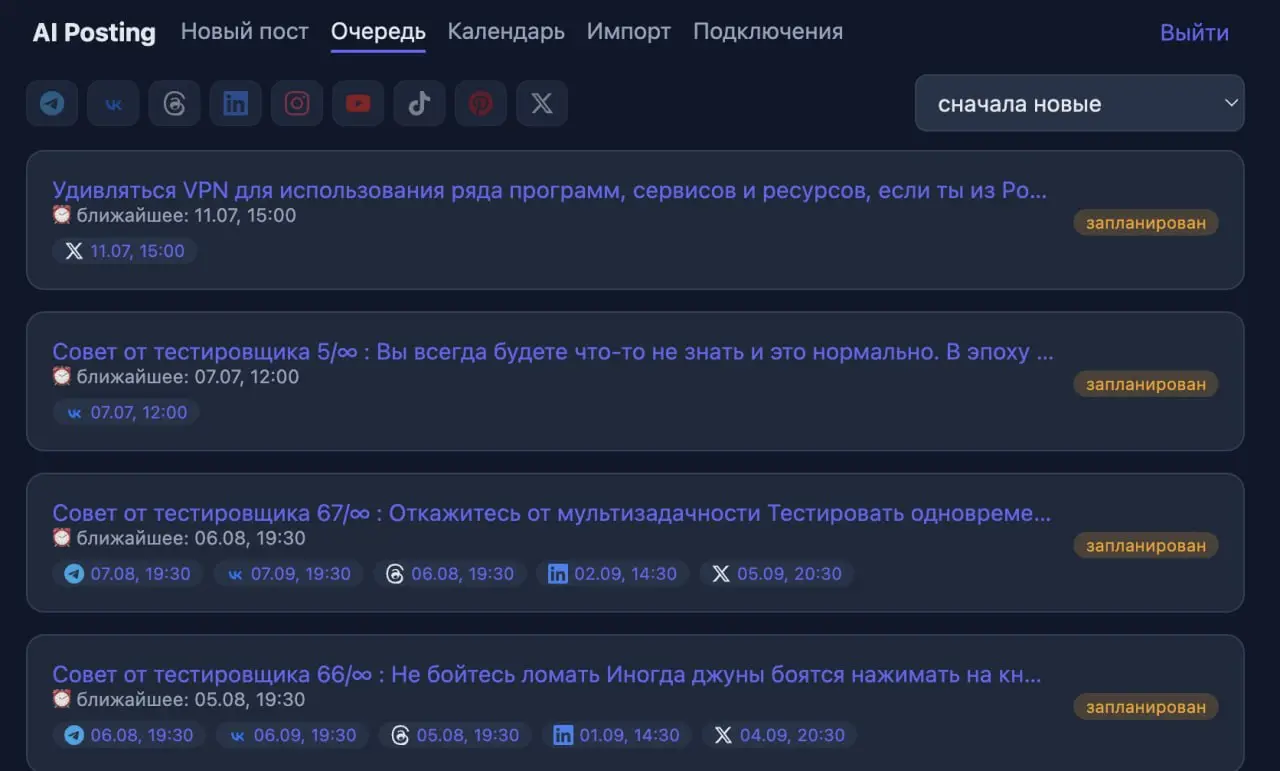This screenshot has width=1280, height=771.
Task: Click Telegram chip 07.08, 19:30
Action: click(x=128, y=574)
